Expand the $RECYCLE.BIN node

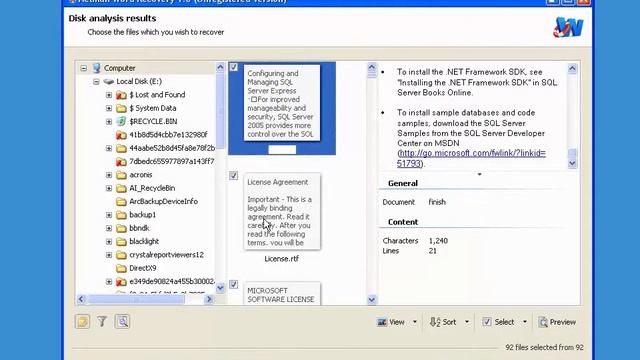click(109, 122)
